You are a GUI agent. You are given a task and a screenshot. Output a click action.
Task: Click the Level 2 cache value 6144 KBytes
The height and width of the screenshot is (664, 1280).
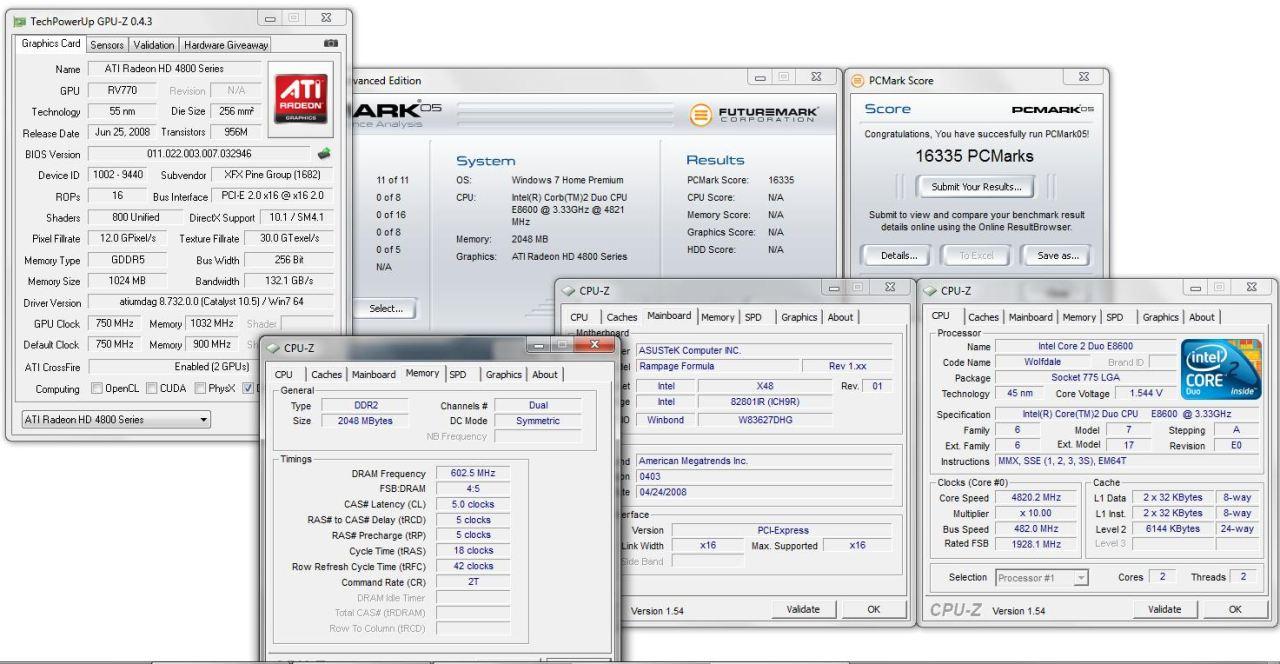(1172, 528)
